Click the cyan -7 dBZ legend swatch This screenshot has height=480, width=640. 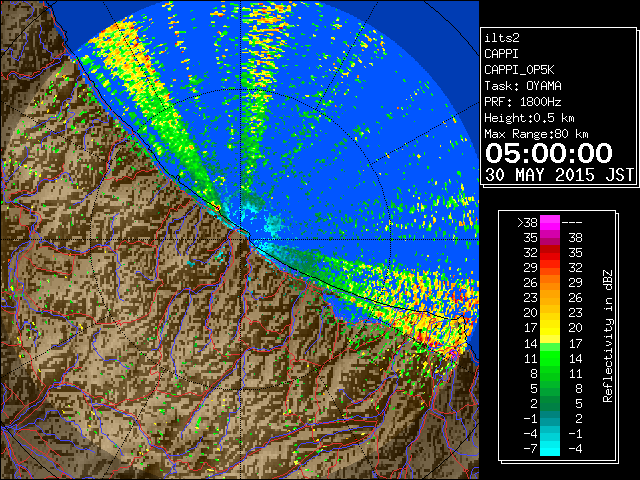[x=550, y=448]
